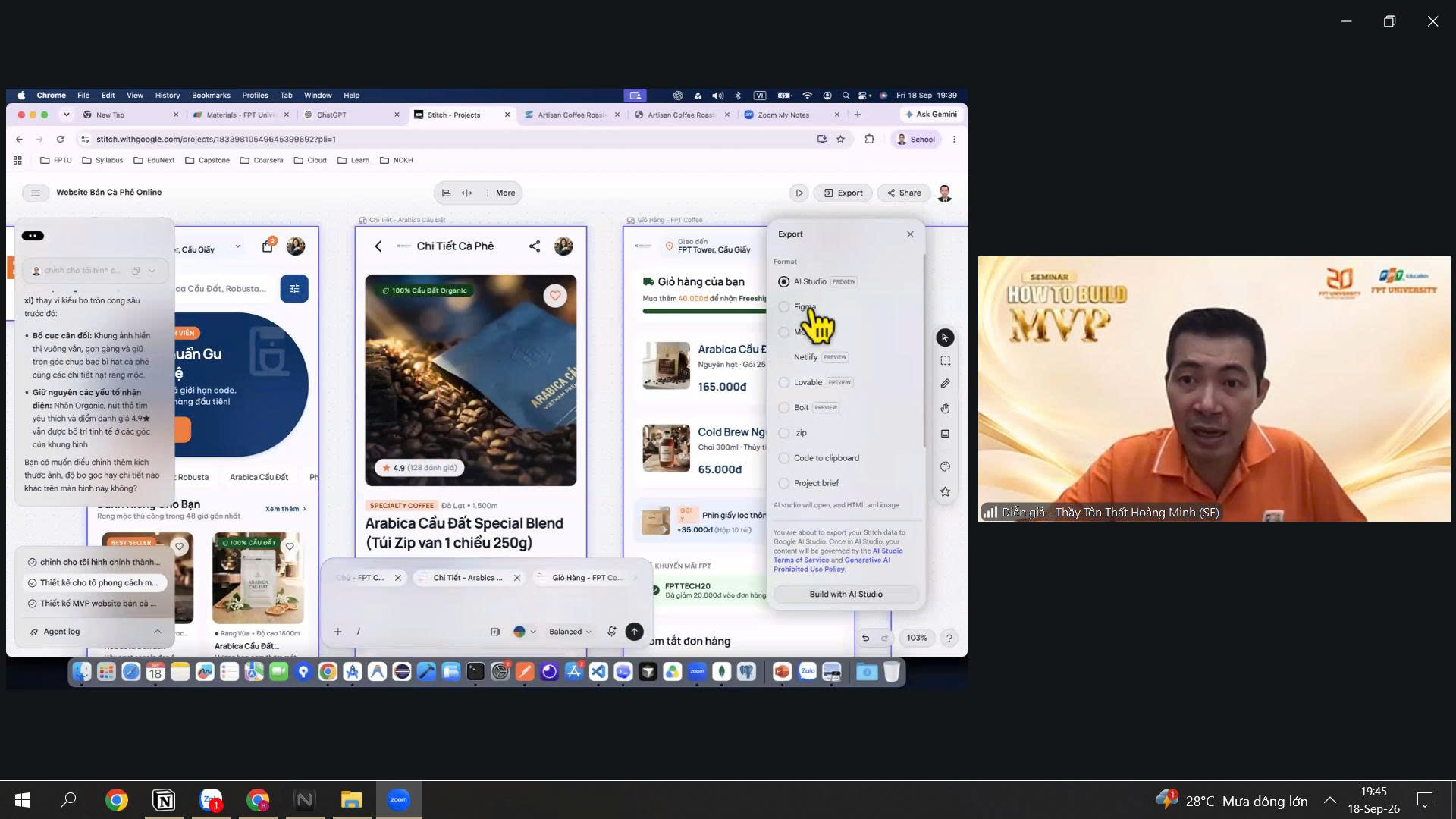The height and width of the screenshot is (819, 1456).
Task: Select the Figma export format
Action: click(x=783, y=307)
